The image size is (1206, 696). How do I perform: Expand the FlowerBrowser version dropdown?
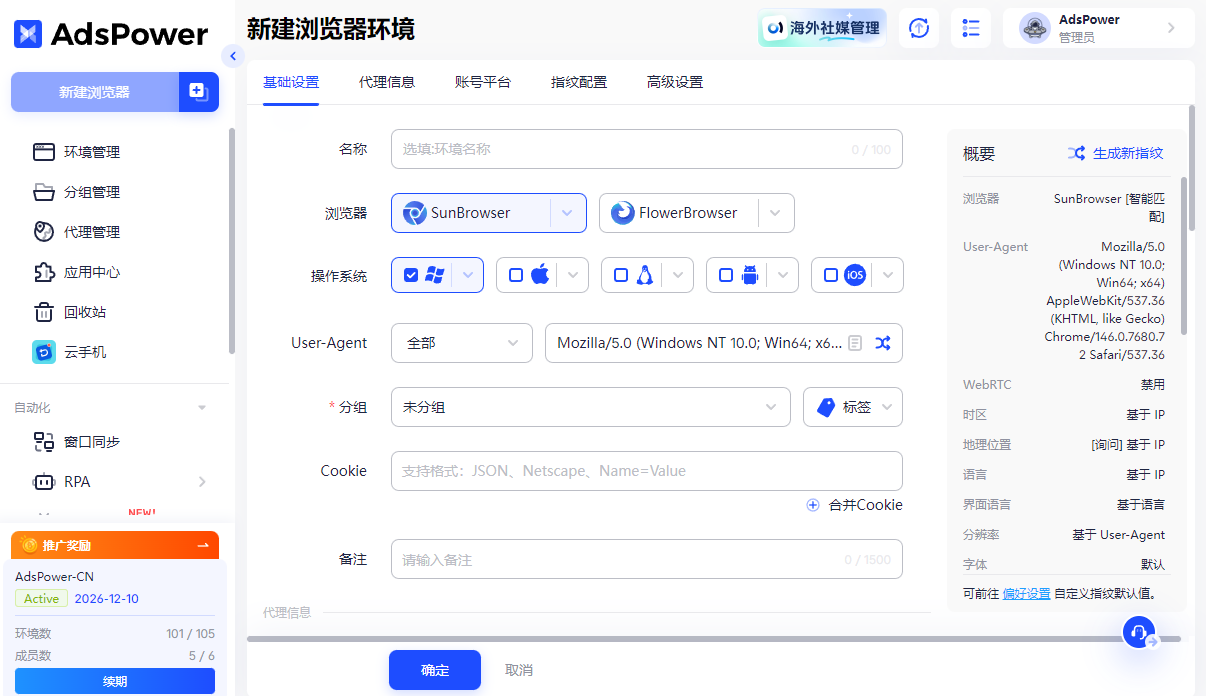click(775, 213)
